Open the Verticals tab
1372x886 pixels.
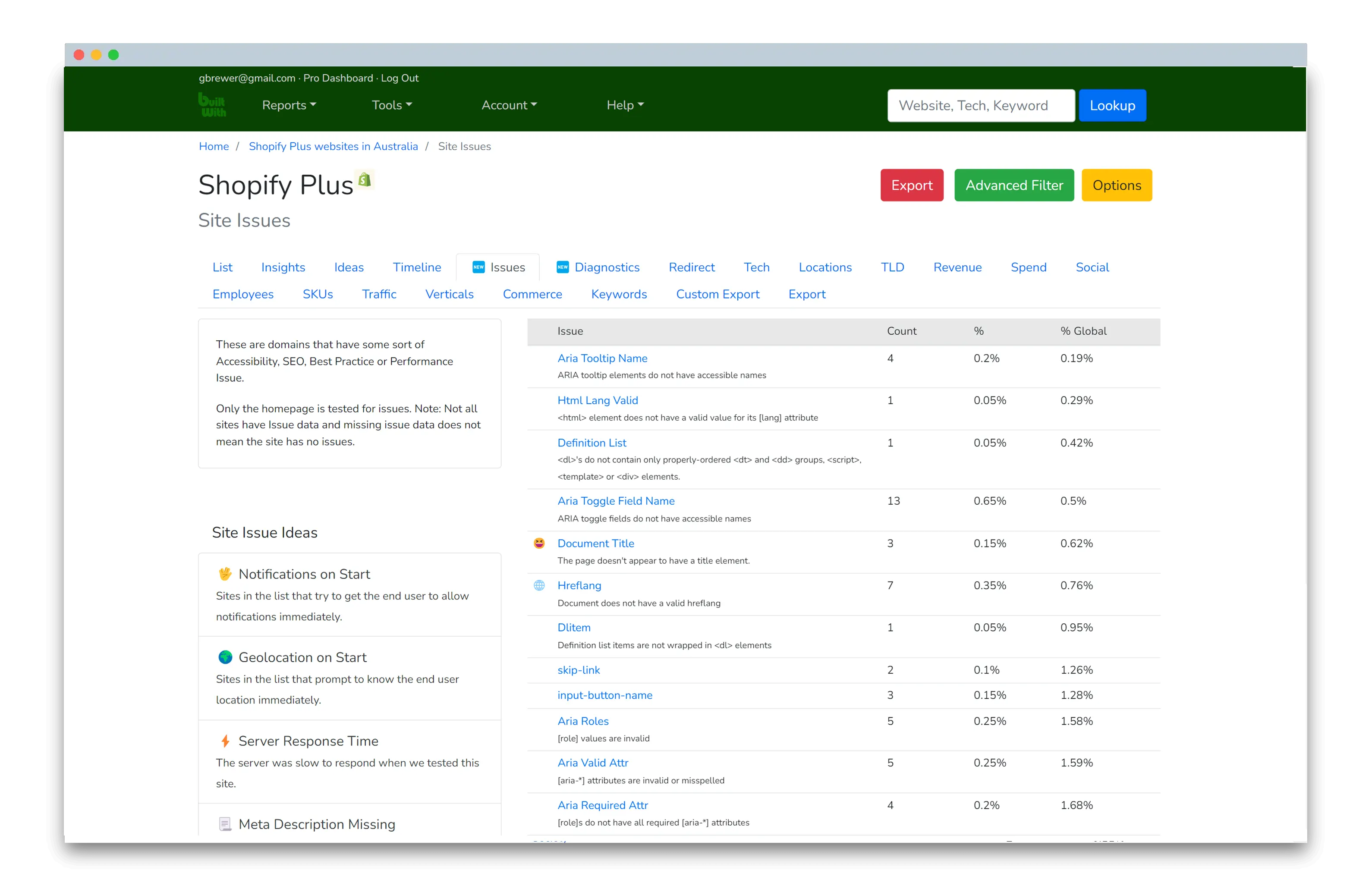point(449,294)
